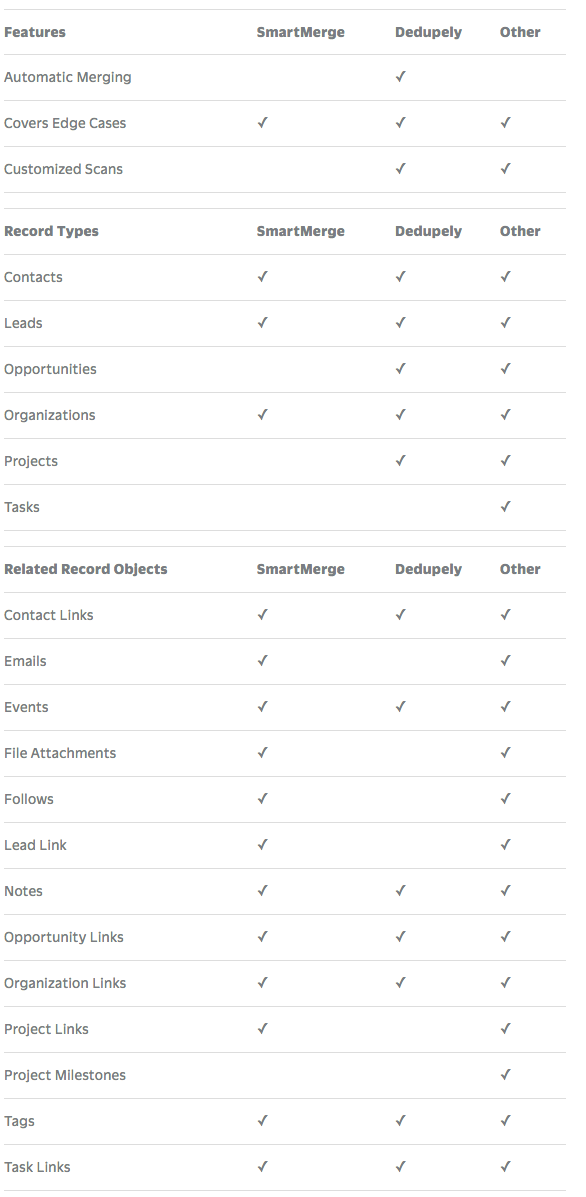Click SmartMerge checkmark in File Attachments row

(262, 752)
